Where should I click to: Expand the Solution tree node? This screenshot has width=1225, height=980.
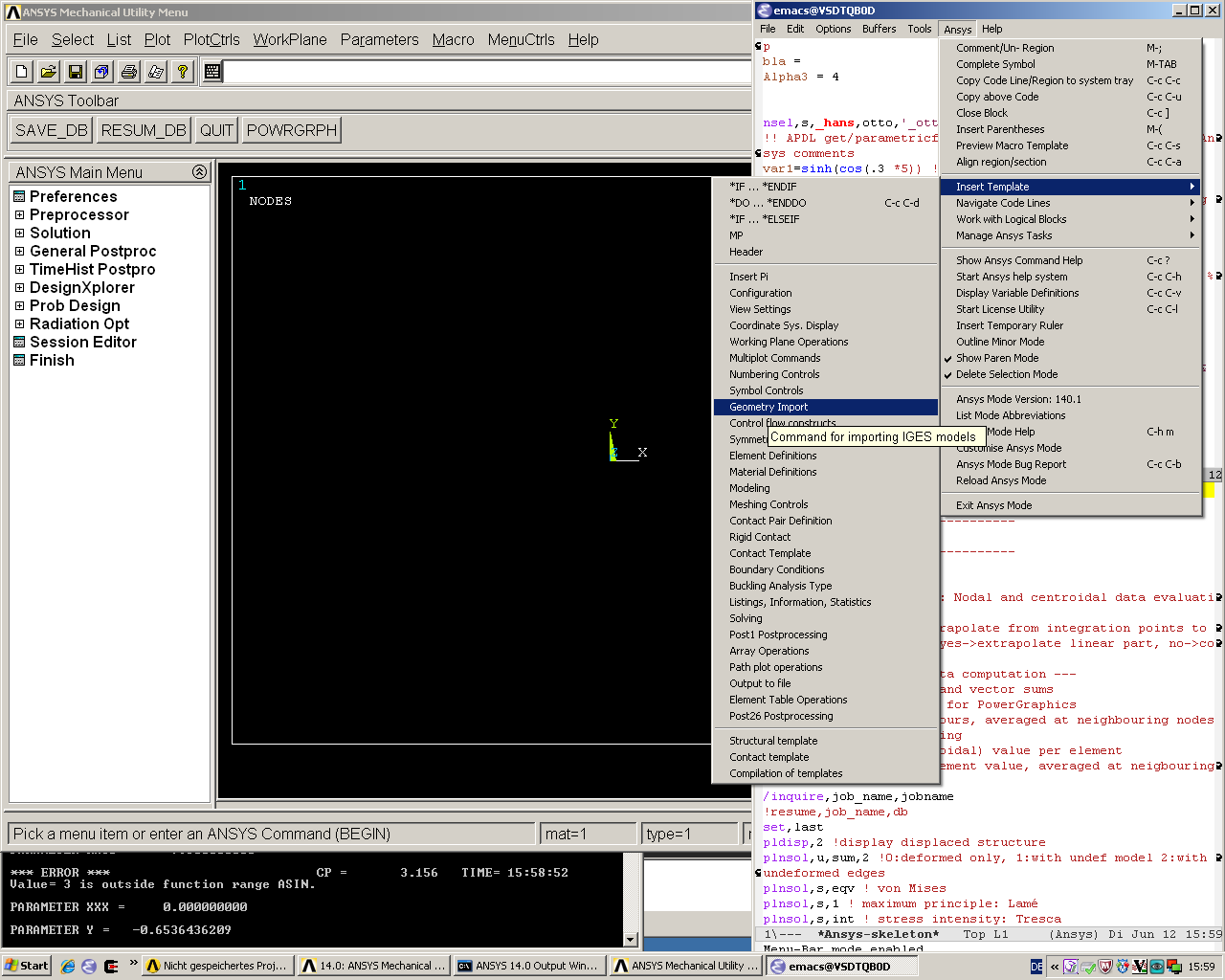click(19, 233)
